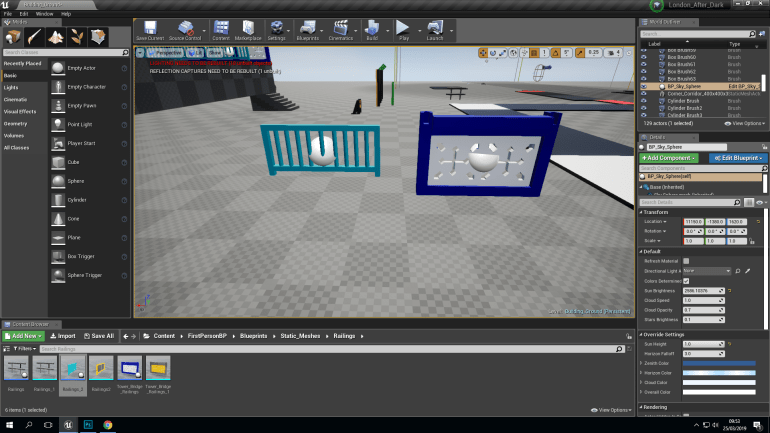
Task: Hide Cylinder Brush2 using its eye icon
Action: tap(643, 108)
